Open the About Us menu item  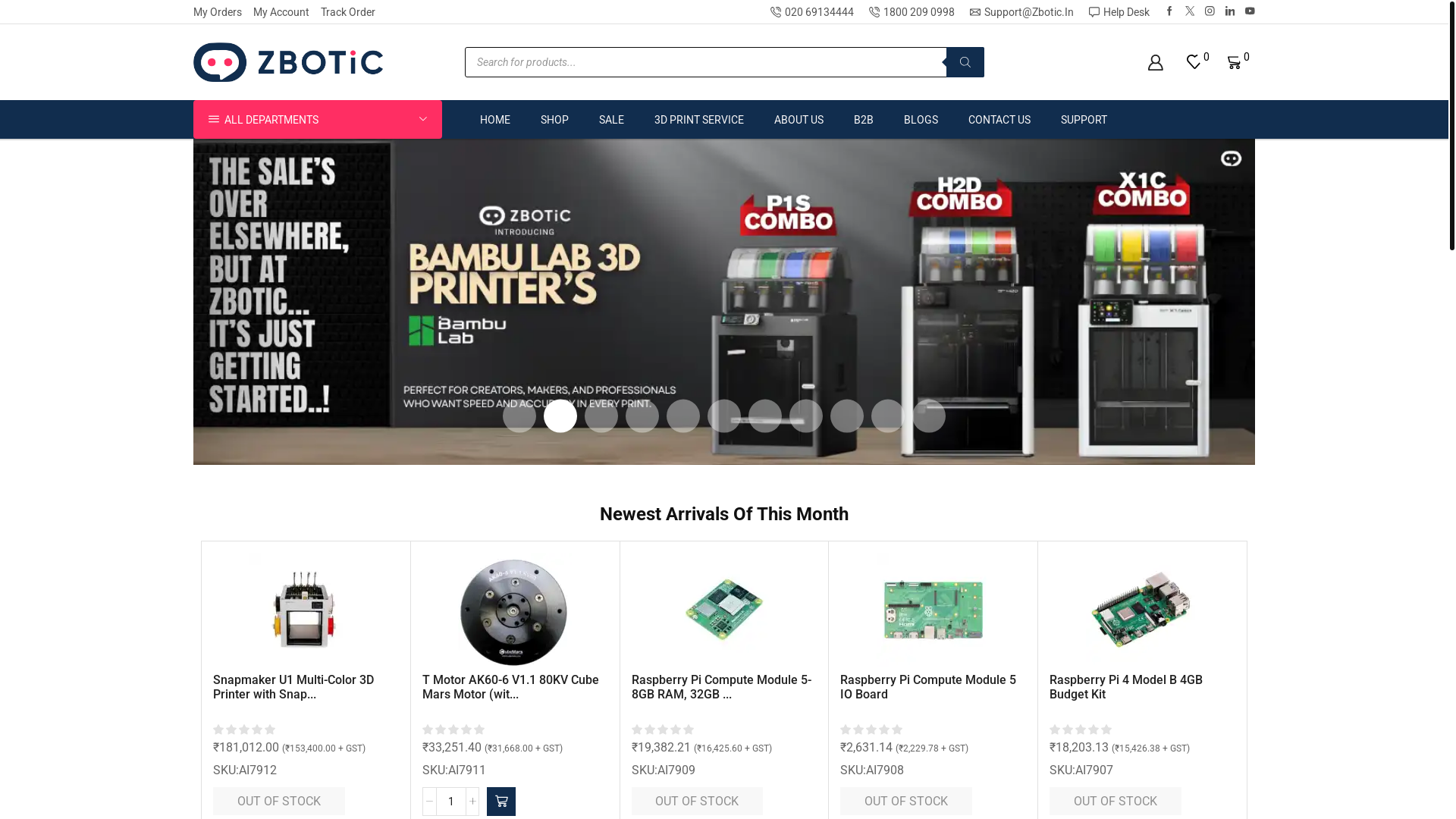tap(799, 120)
